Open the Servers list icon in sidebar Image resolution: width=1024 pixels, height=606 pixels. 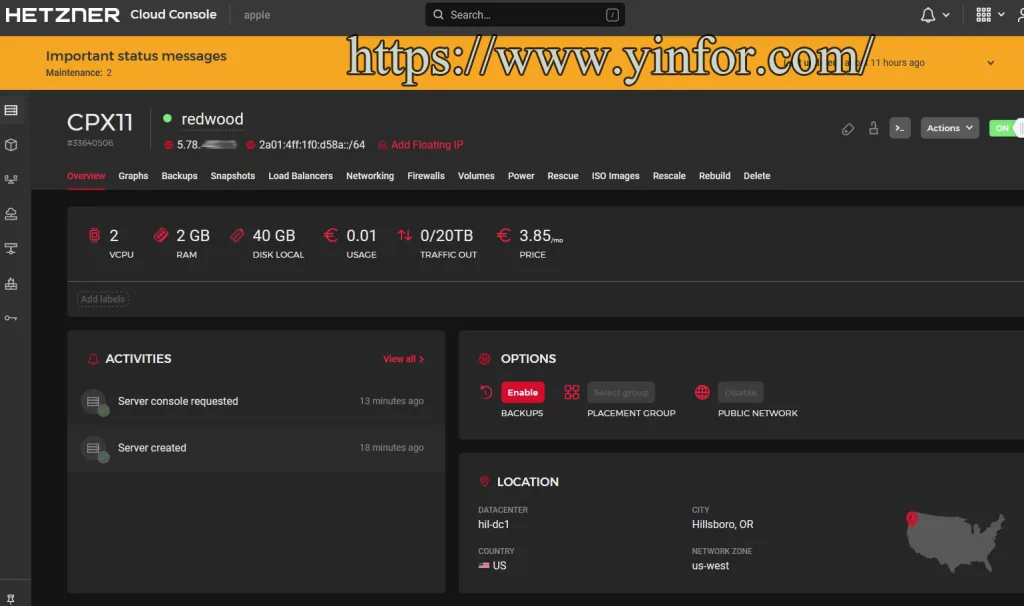(x=14, y=109)
